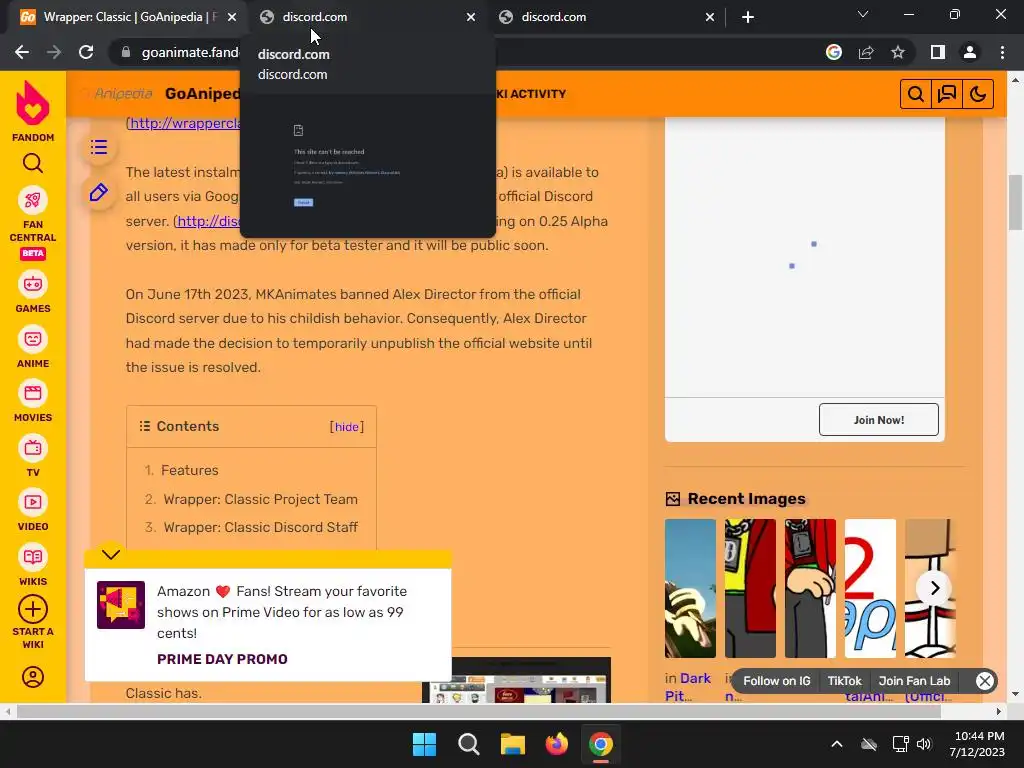This screenshot has height=768, width=1024.
Task: Open the tab search chevron
Action: click(x=863, y=14)
